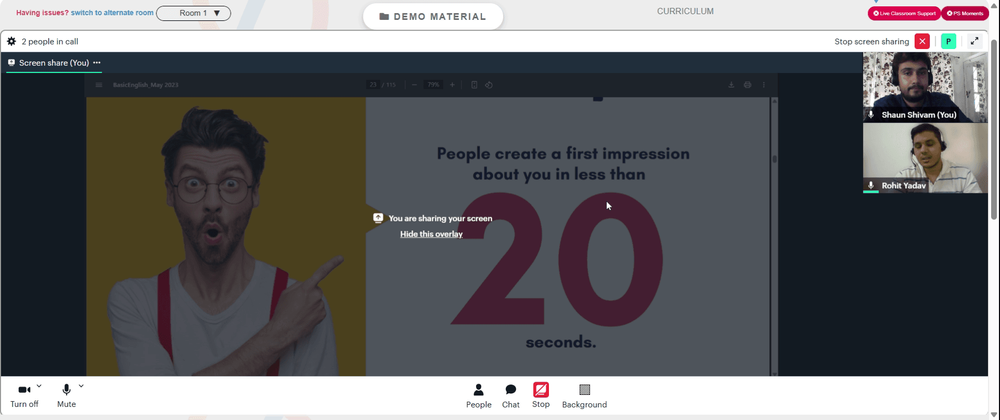Open call settings gear icon

[11, 41]
